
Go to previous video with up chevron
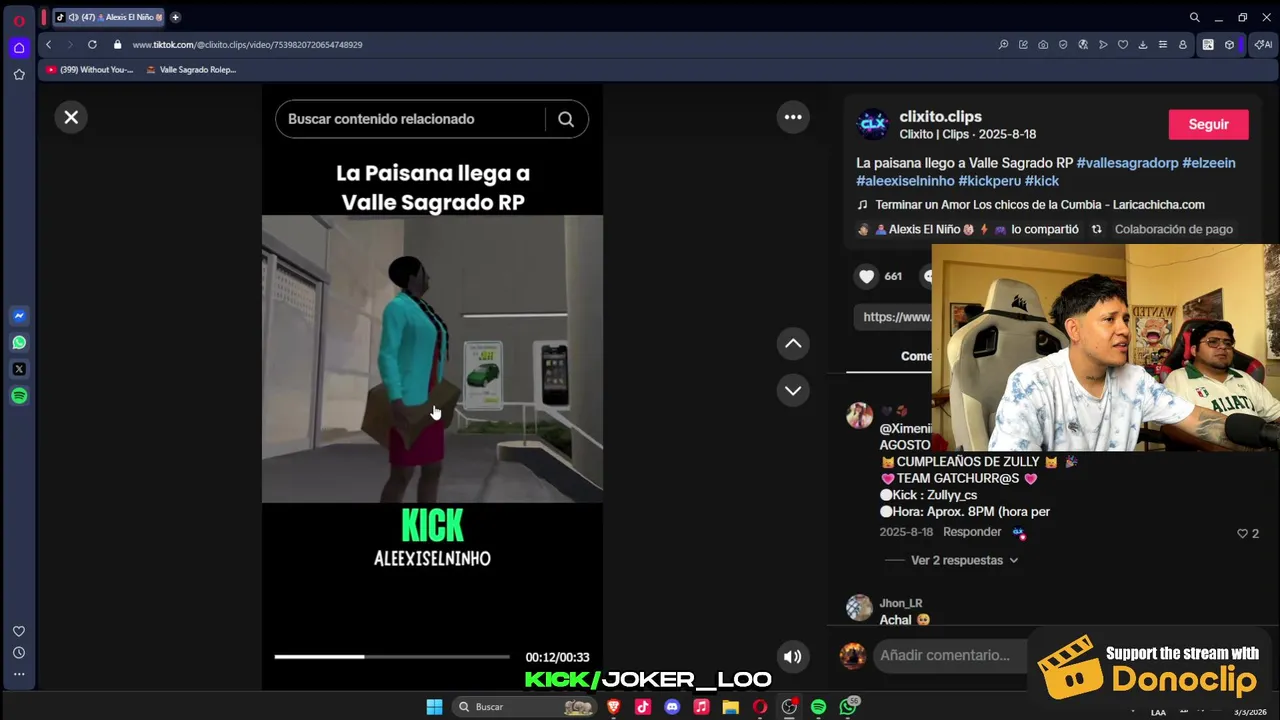click(x=793, y=344)
